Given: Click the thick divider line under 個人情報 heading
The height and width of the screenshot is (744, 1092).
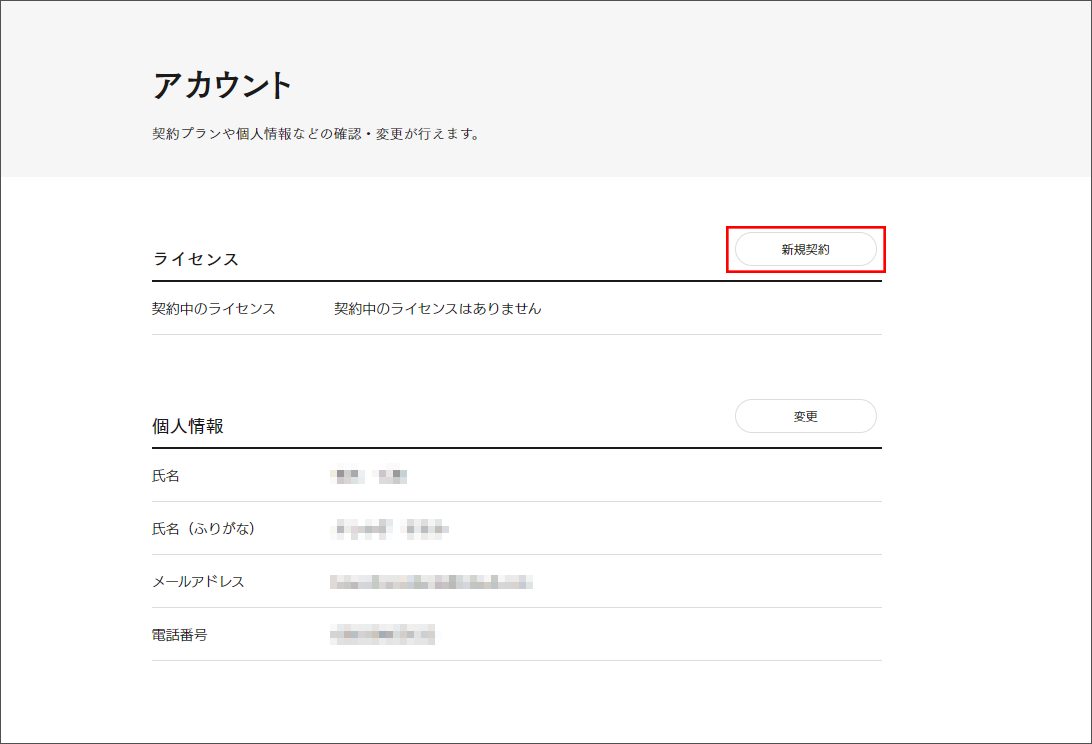Looking at the screenshot, I should pos(516,448).
